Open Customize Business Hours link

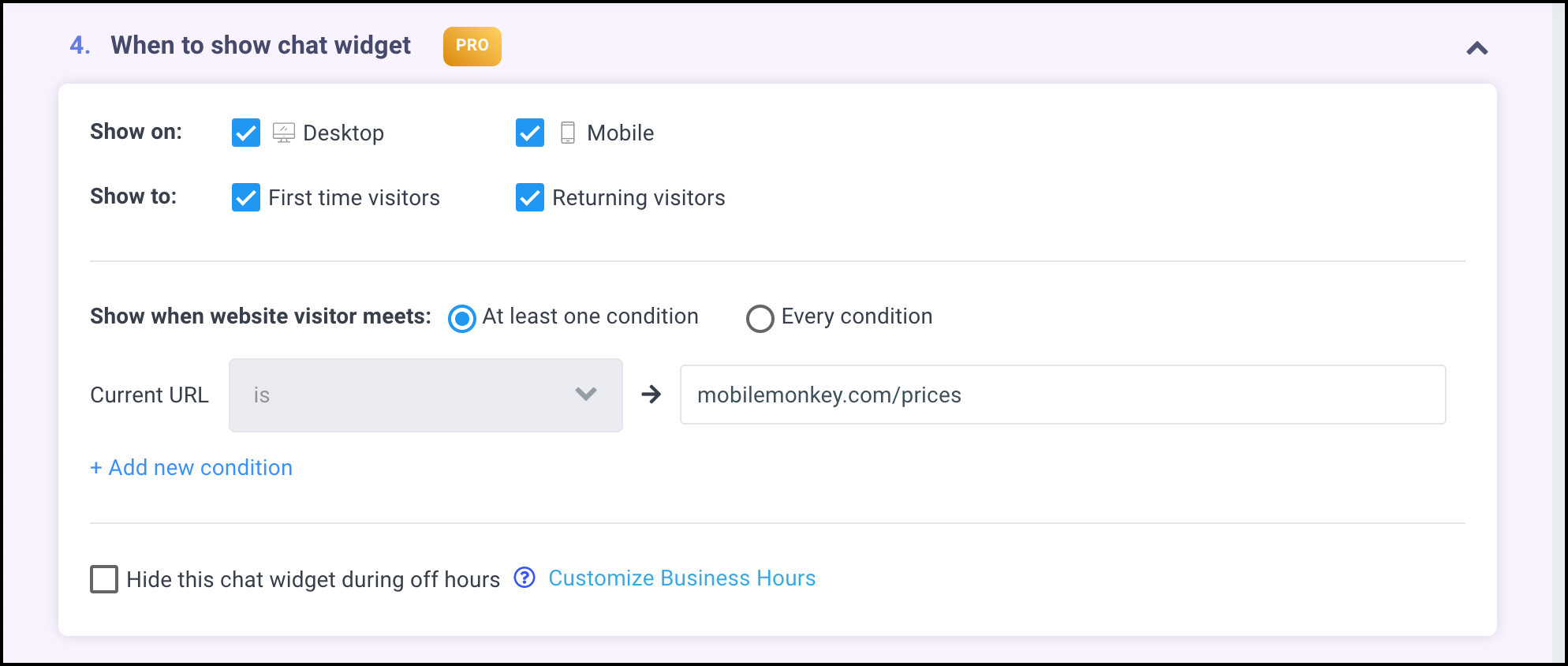click(x=681, y=578)
